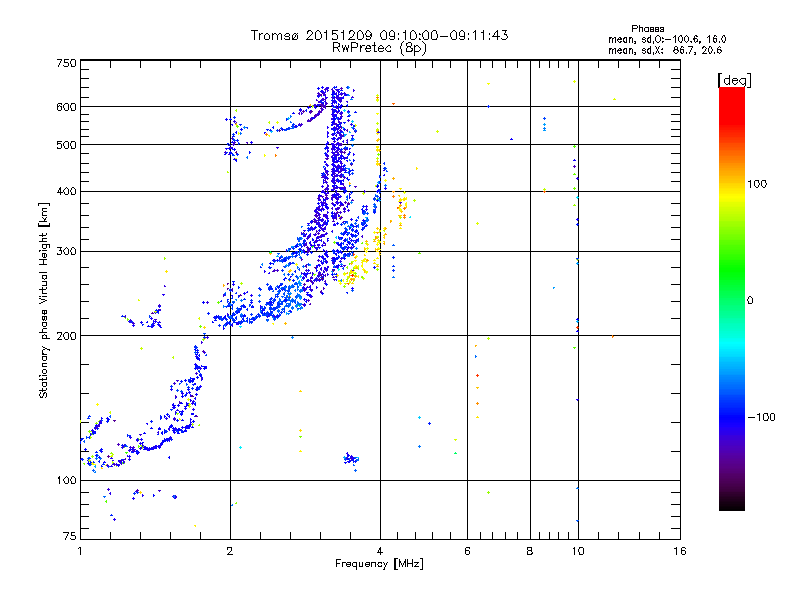Screen dimensions: 800x600
Task: Click the black bottom of the phase colorbar
Action: click(x=732, y=503)
